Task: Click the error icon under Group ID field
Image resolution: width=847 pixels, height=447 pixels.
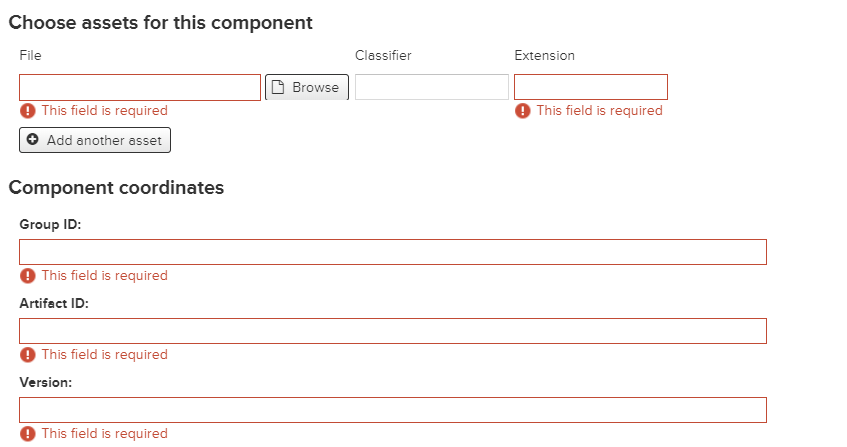Action: point(28,276)
